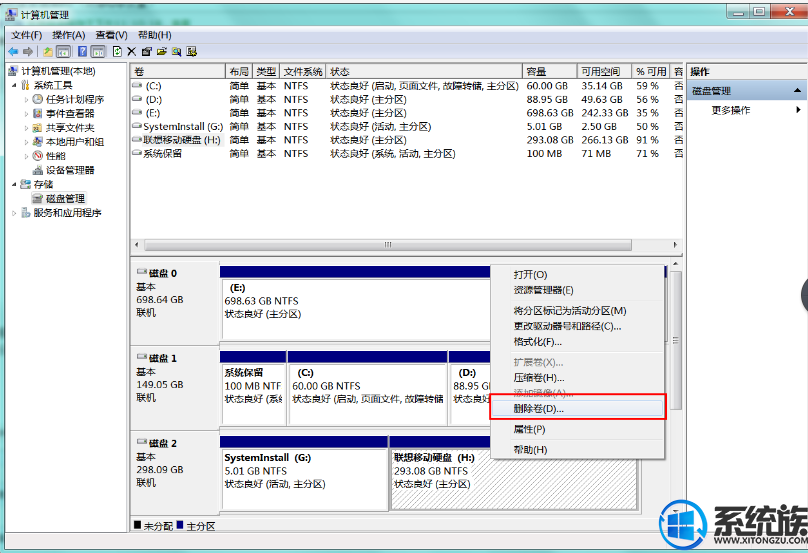Click the volume list horizontal scrollbar
This screenshot has width=808, height=553.
pos(388,245)
